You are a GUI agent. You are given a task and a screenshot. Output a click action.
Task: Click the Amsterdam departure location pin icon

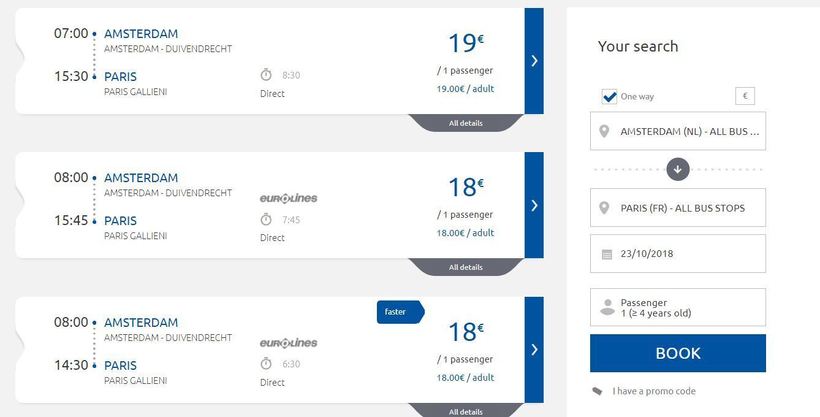(604, 132)
